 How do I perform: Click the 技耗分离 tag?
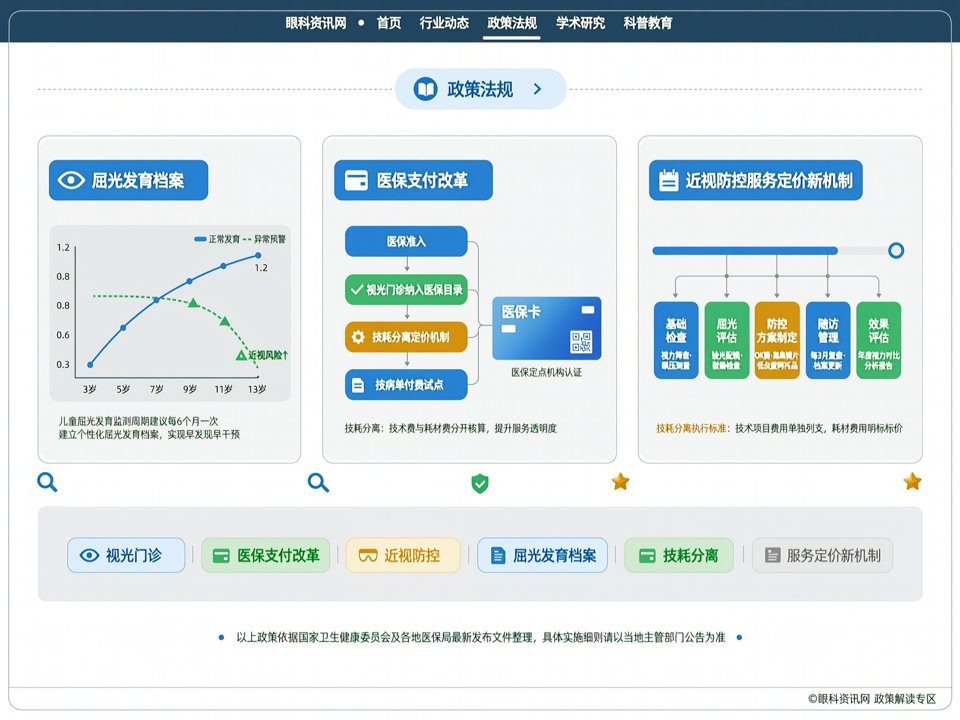point(679,555)
